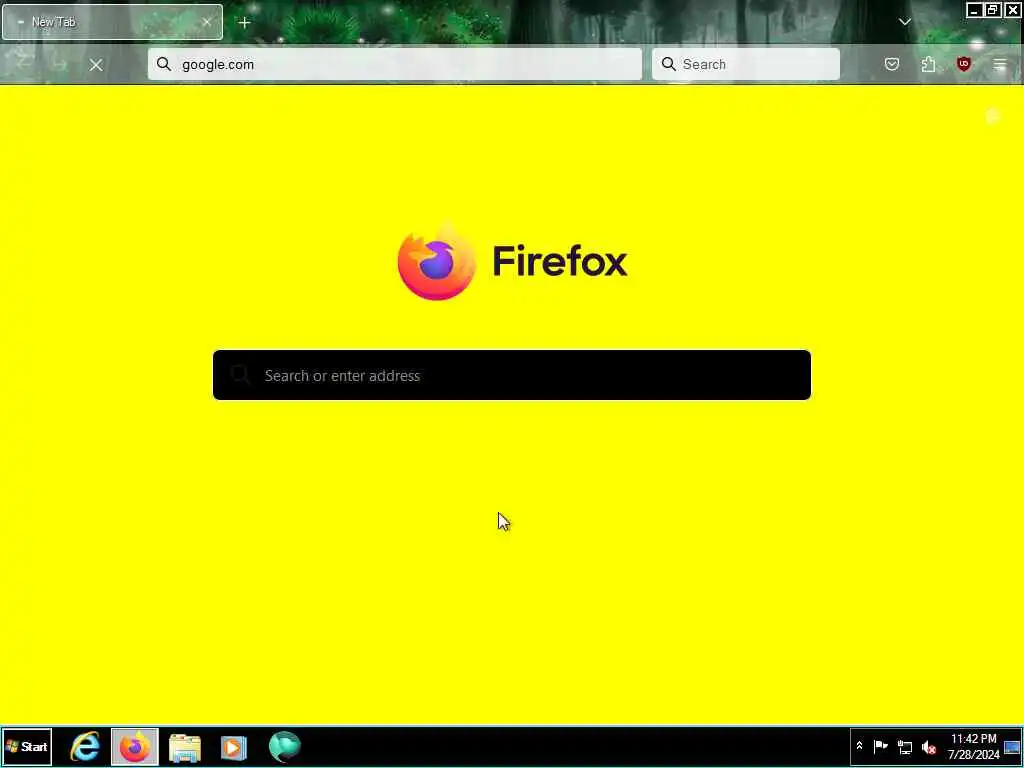Viewport: 1024px width, 768px height.
Task: Click the black Search or enter address box
Action: pos(512,375)
